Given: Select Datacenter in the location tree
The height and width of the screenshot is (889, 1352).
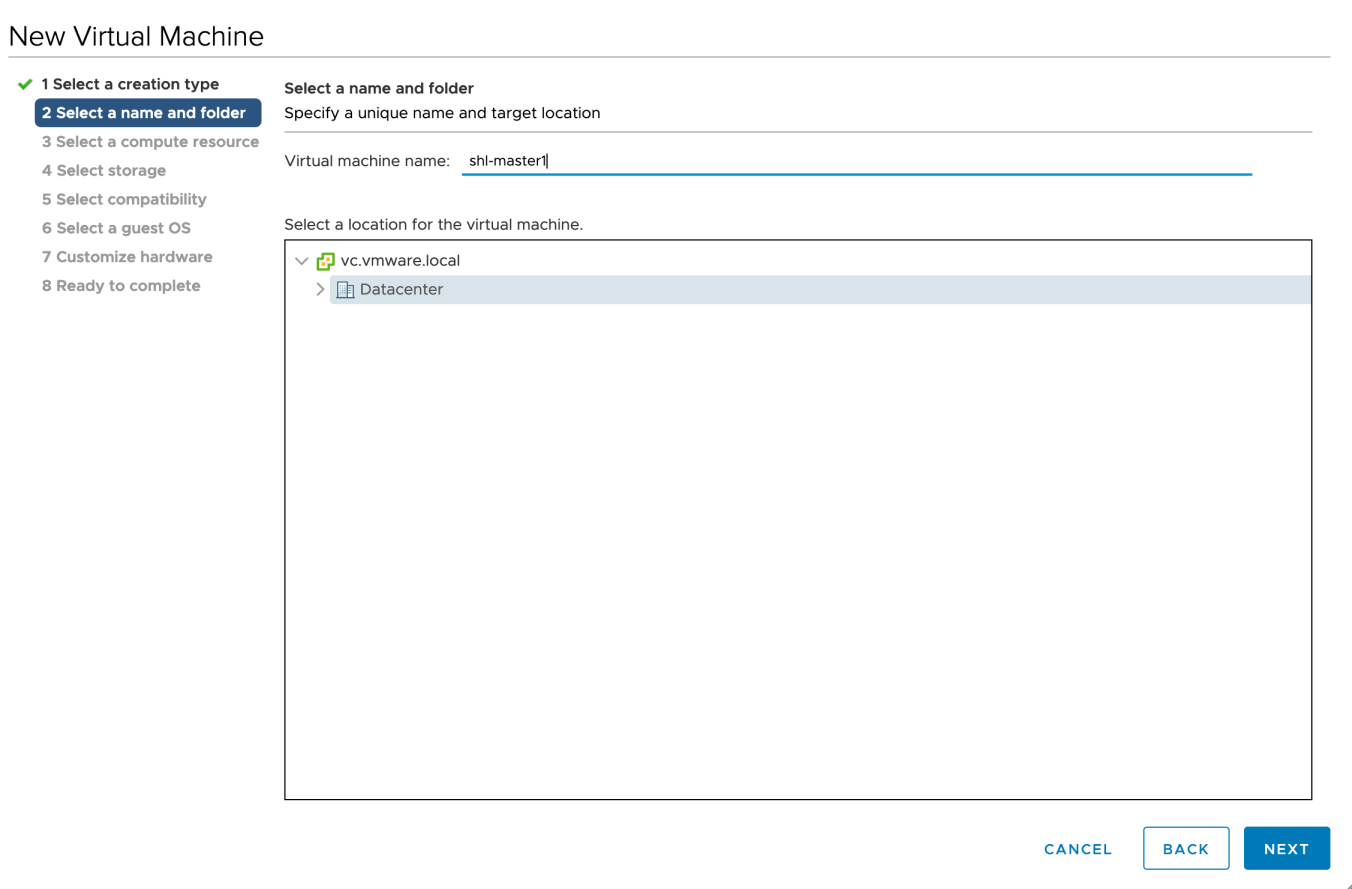Looking at the screenshot, I should point(402,289).
